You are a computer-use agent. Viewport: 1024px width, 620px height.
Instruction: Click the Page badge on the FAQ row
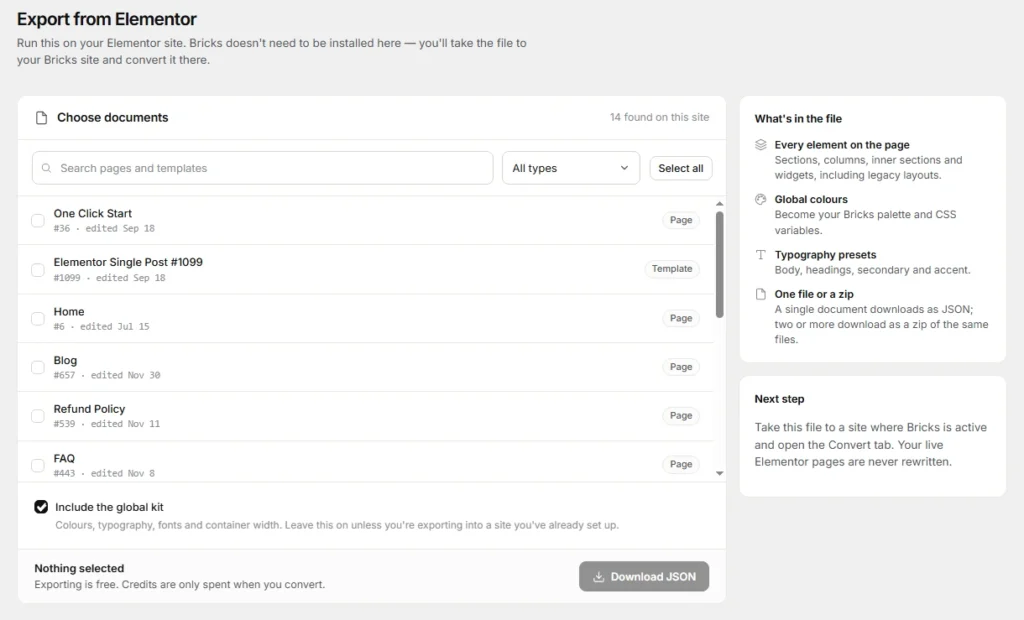(680, 464)
